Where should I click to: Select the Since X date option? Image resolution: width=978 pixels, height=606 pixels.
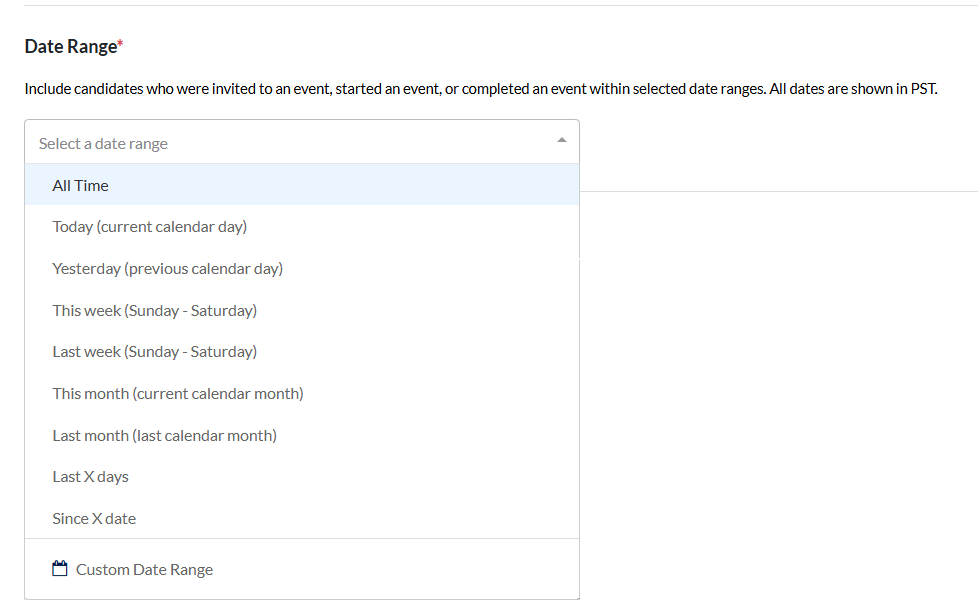coord(94,519)
